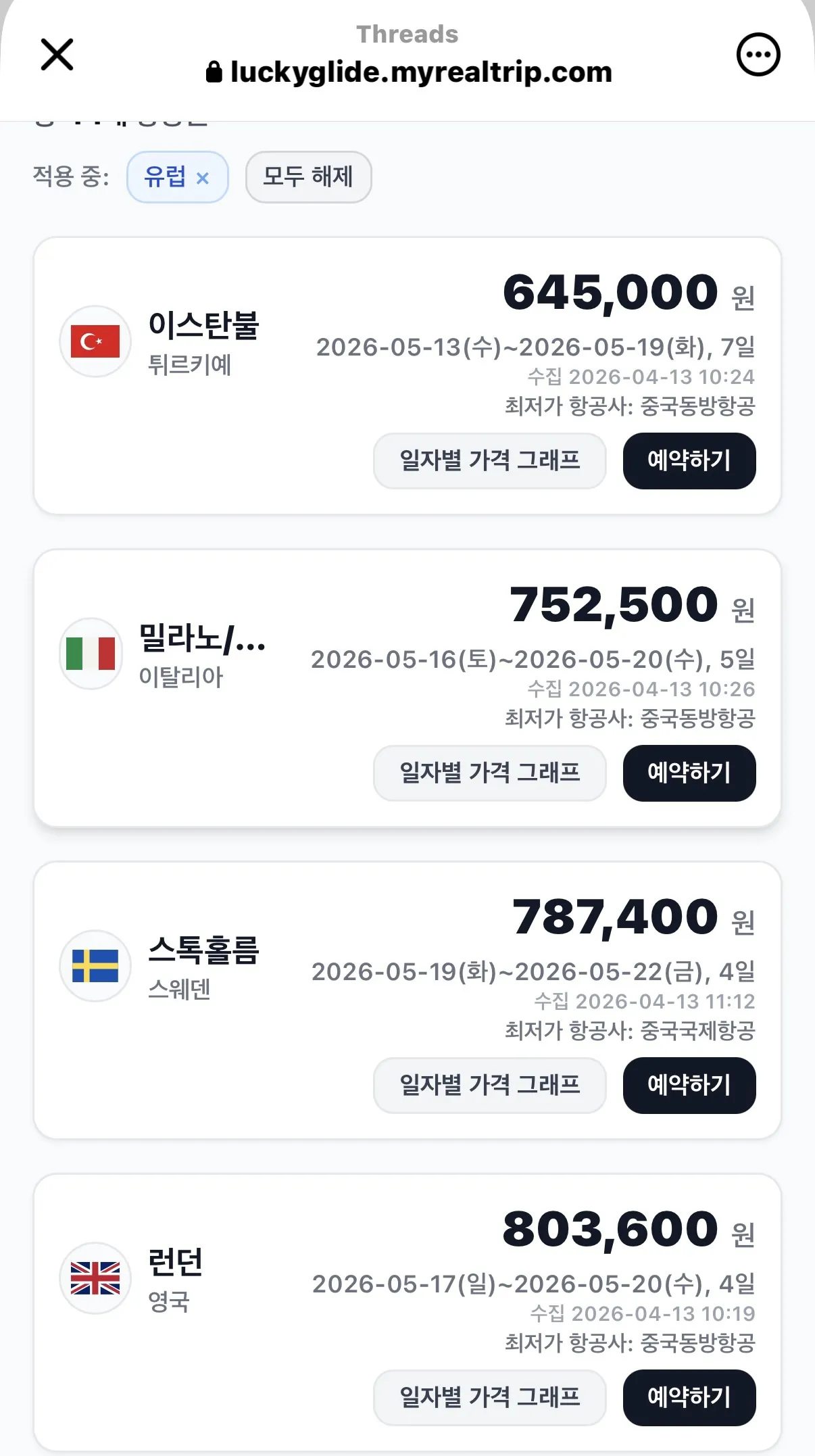The image size is (815, 1456).
Task: Tap the United Kingdom flag icon
Action: click(95, 1278)
